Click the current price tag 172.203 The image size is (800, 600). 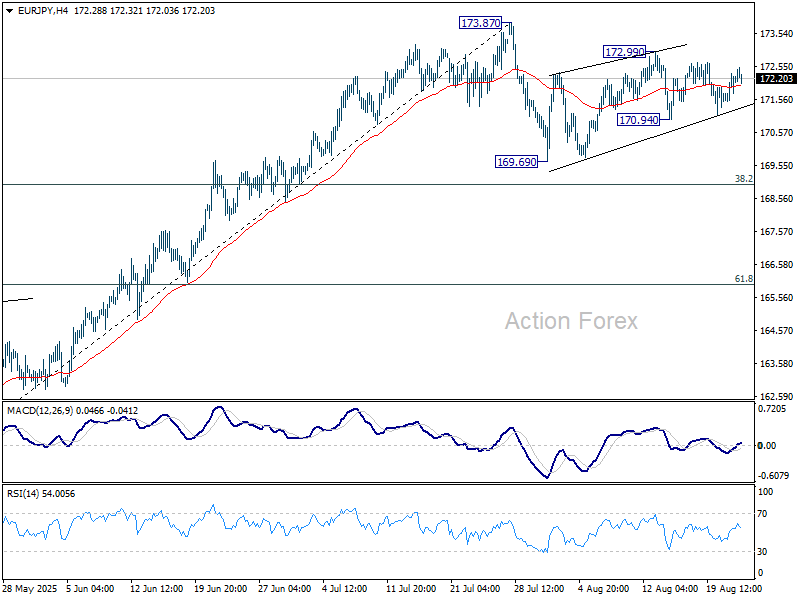(776, 78)
